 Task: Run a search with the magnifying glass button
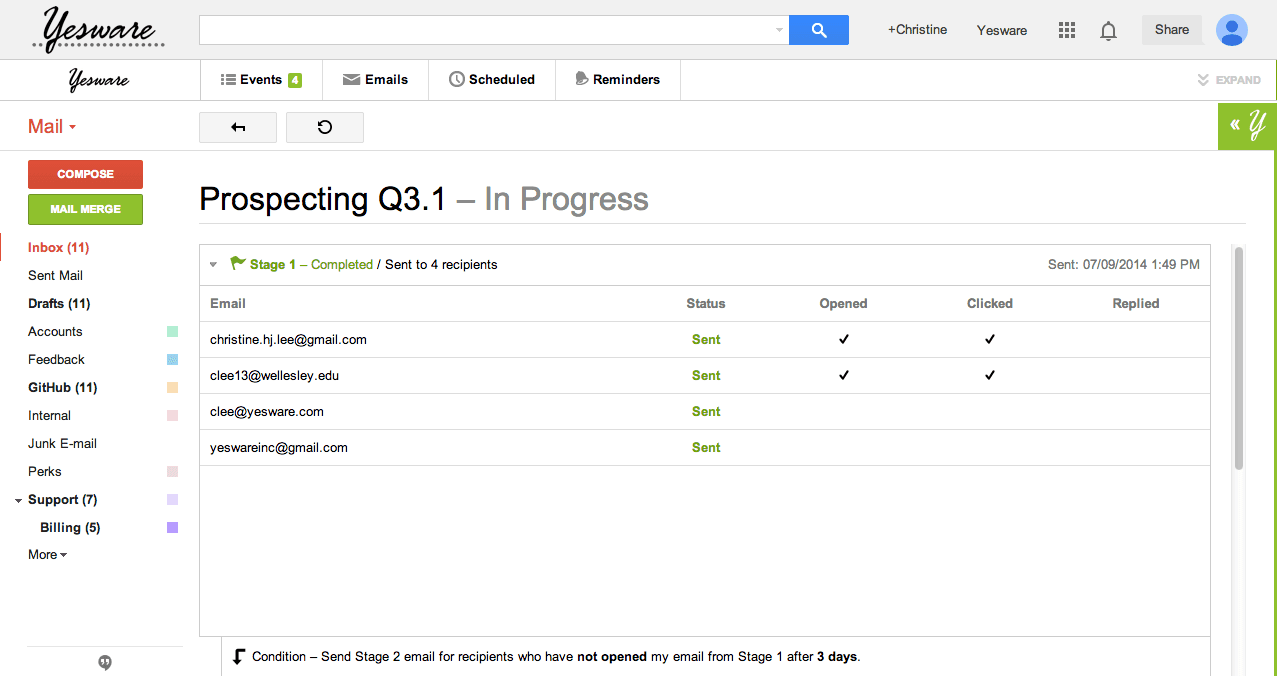coord(818,30)
